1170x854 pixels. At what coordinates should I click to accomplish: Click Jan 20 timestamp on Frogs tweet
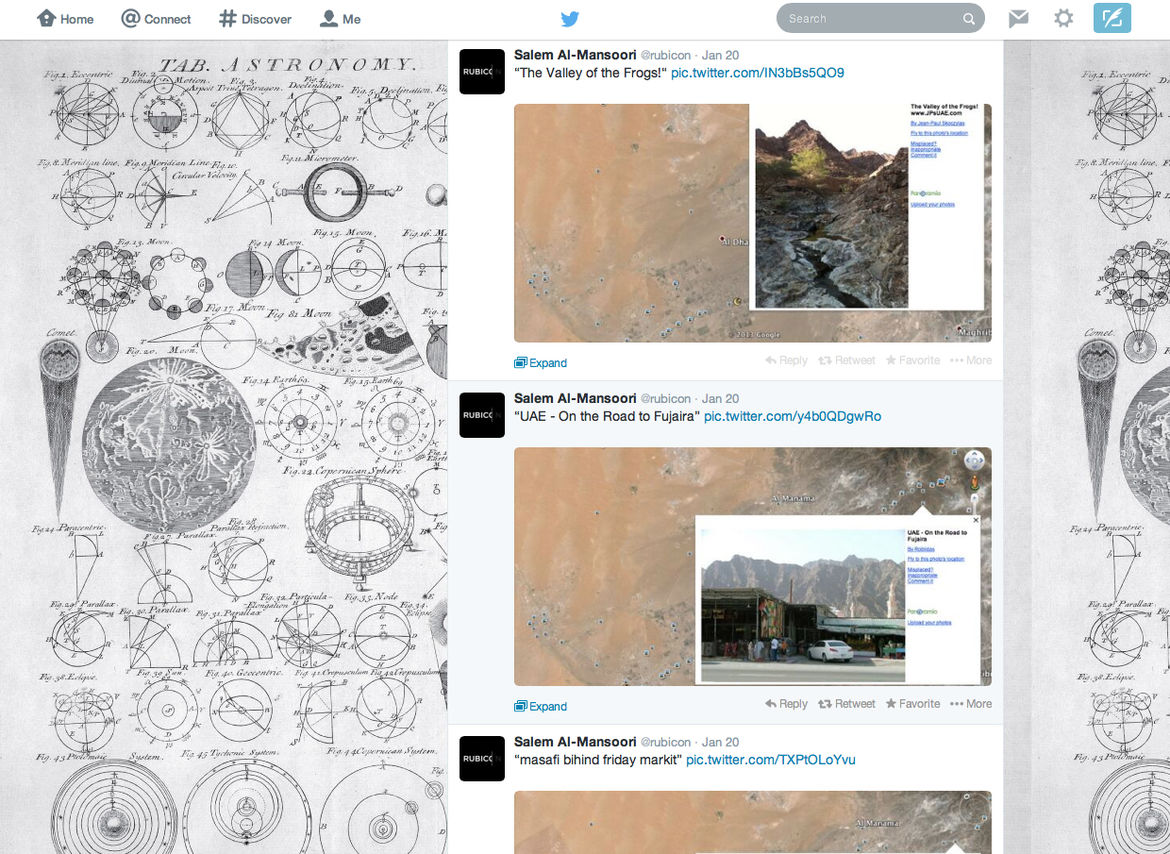point(720,54)
